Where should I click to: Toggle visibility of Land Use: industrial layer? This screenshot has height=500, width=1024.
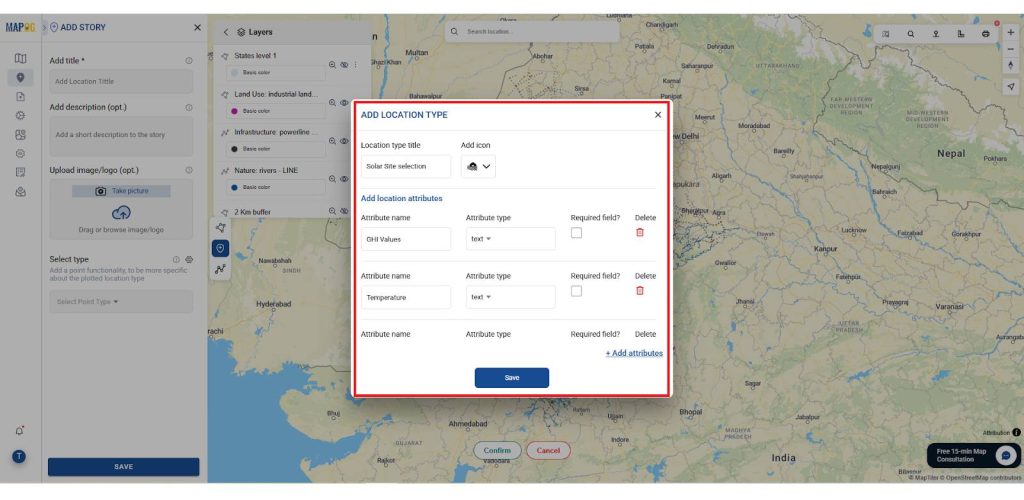(x=344, y=102)
